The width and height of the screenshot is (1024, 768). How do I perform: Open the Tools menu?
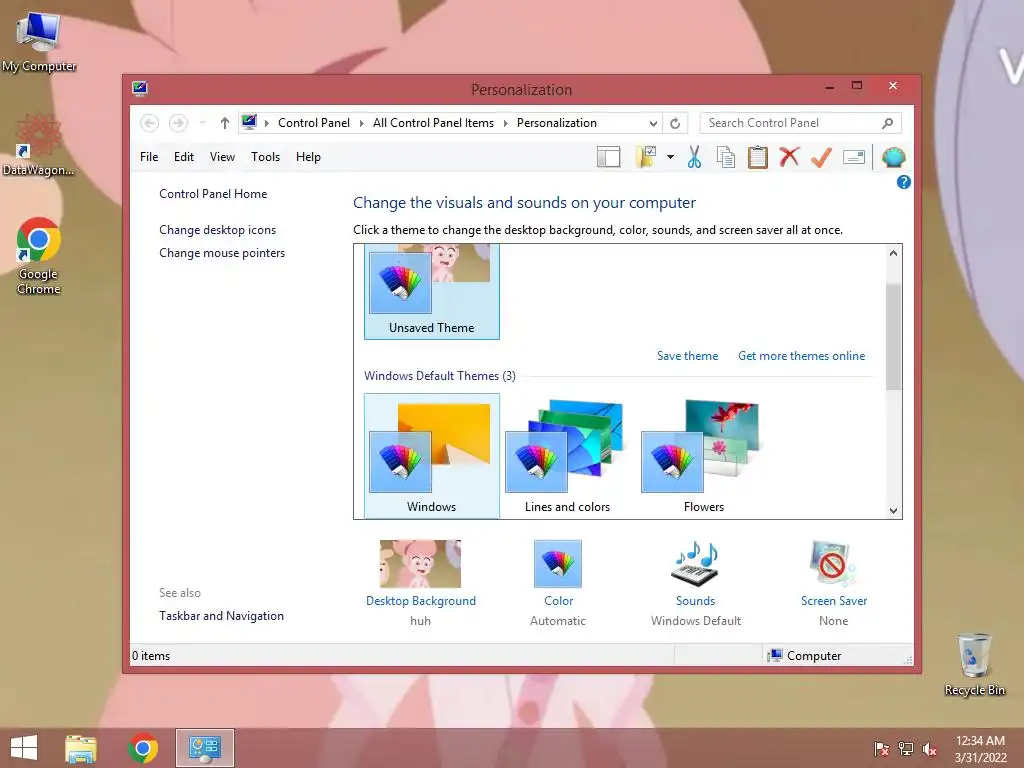coord(265,157)
